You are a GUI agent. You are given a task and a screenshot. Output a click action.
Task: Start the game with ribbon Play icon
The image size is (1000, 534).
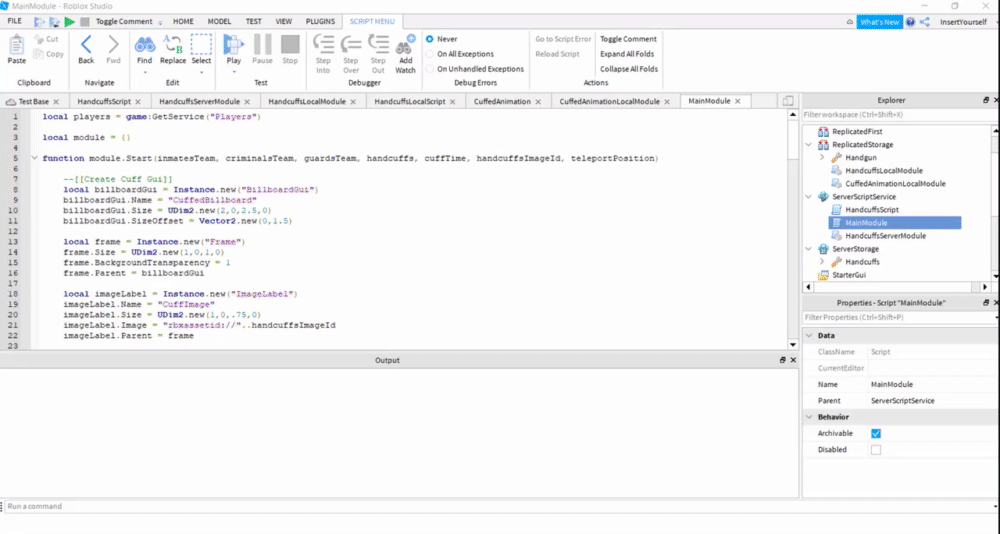coord(233,44)
